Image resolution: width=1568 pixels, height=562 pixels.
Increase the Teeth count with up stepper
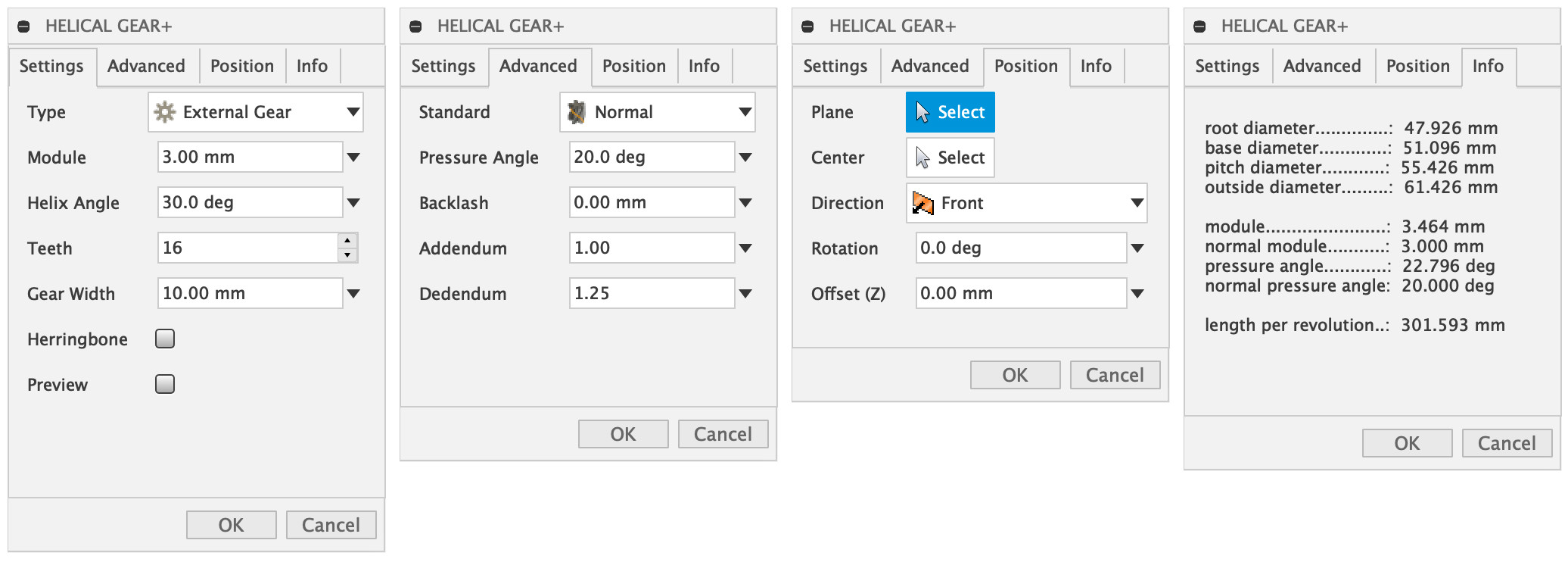point(347,241)
